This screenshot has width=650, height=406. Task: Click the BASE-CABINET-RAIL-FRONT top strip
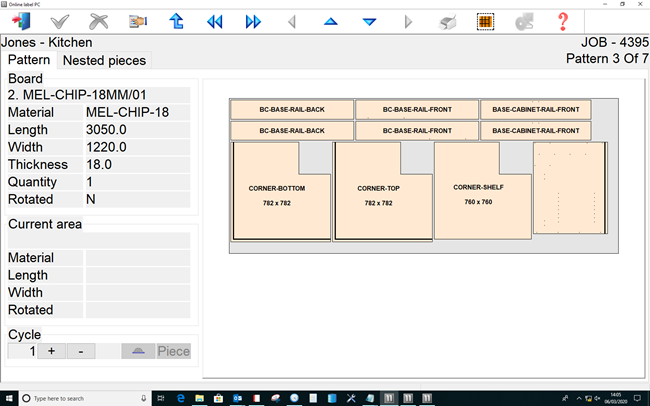(535, 109)
